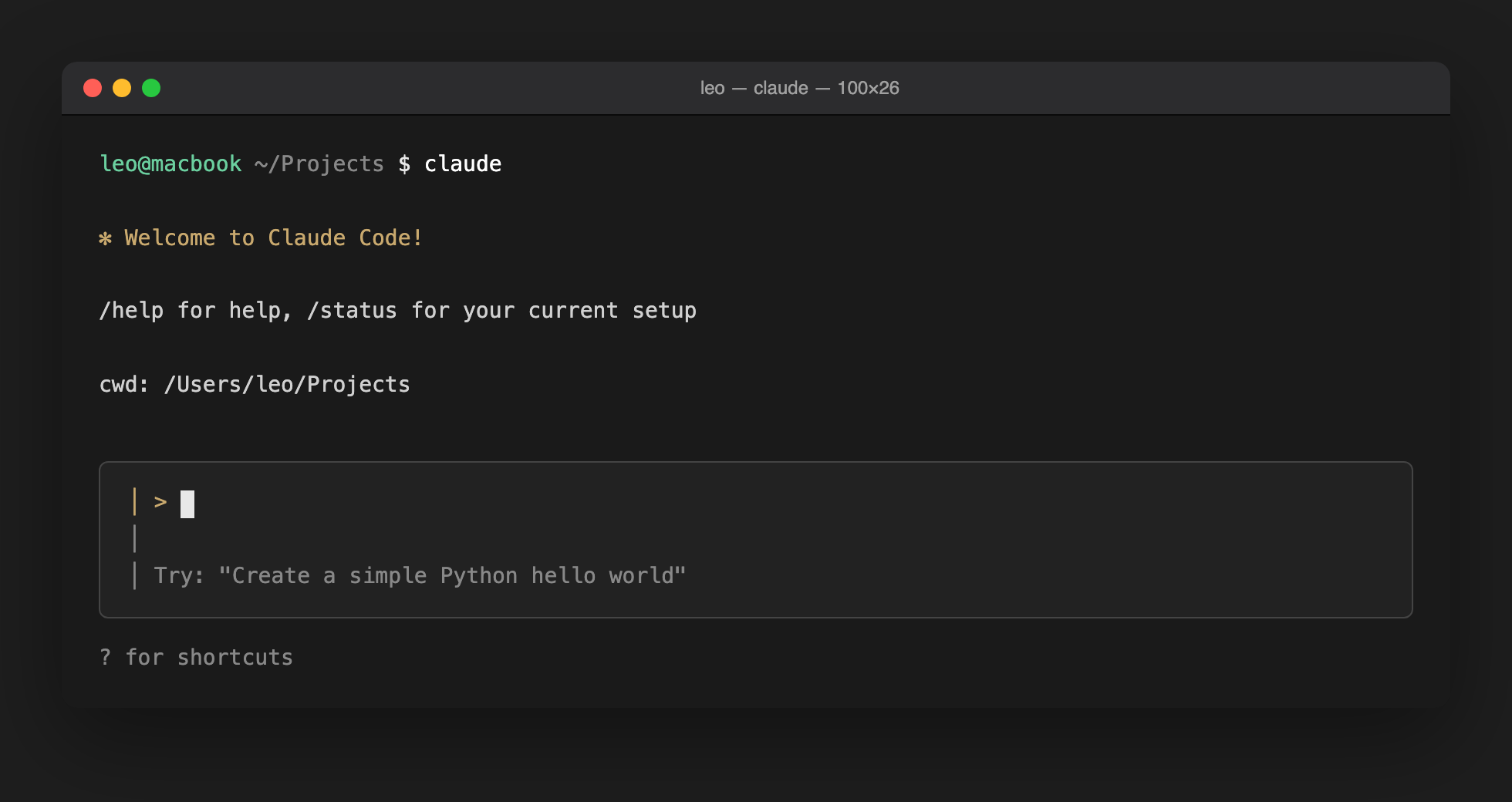Click the greater-than prompt arrow
Image resolution: width=1512 pixels, height=802 pixels.
click(160, 502)
